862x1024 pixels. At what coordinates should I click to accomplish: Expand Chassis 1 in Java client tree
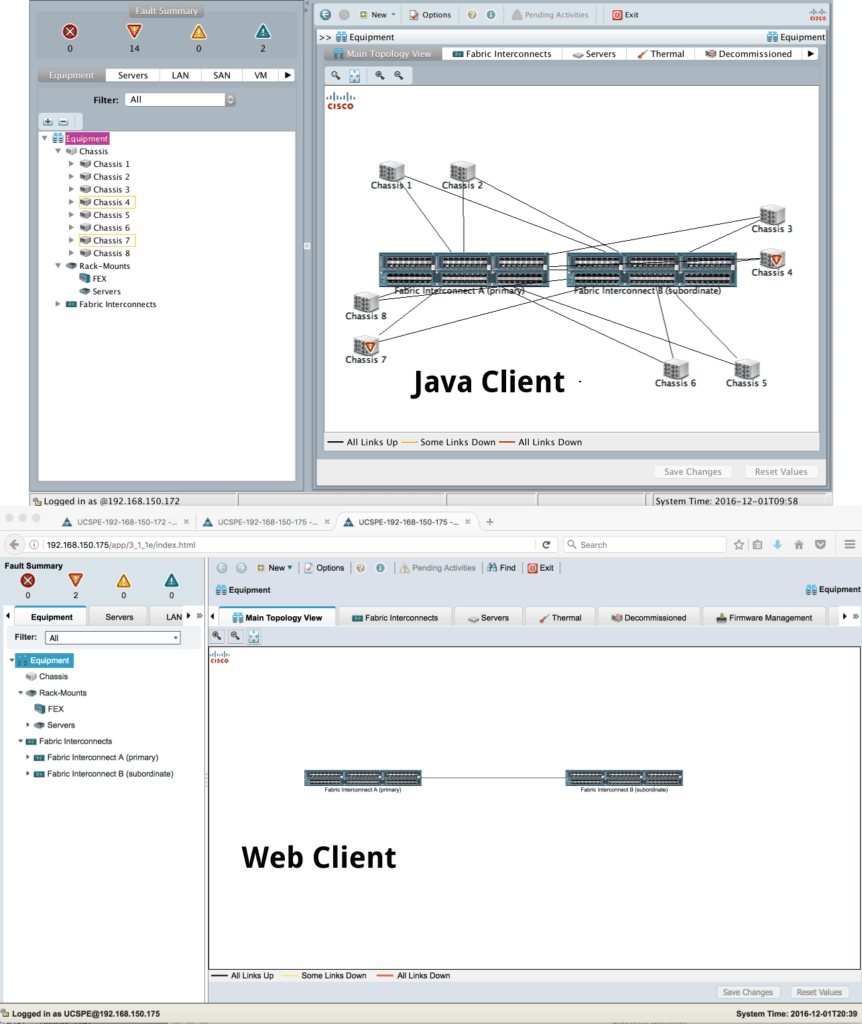(x=71, y=164)
